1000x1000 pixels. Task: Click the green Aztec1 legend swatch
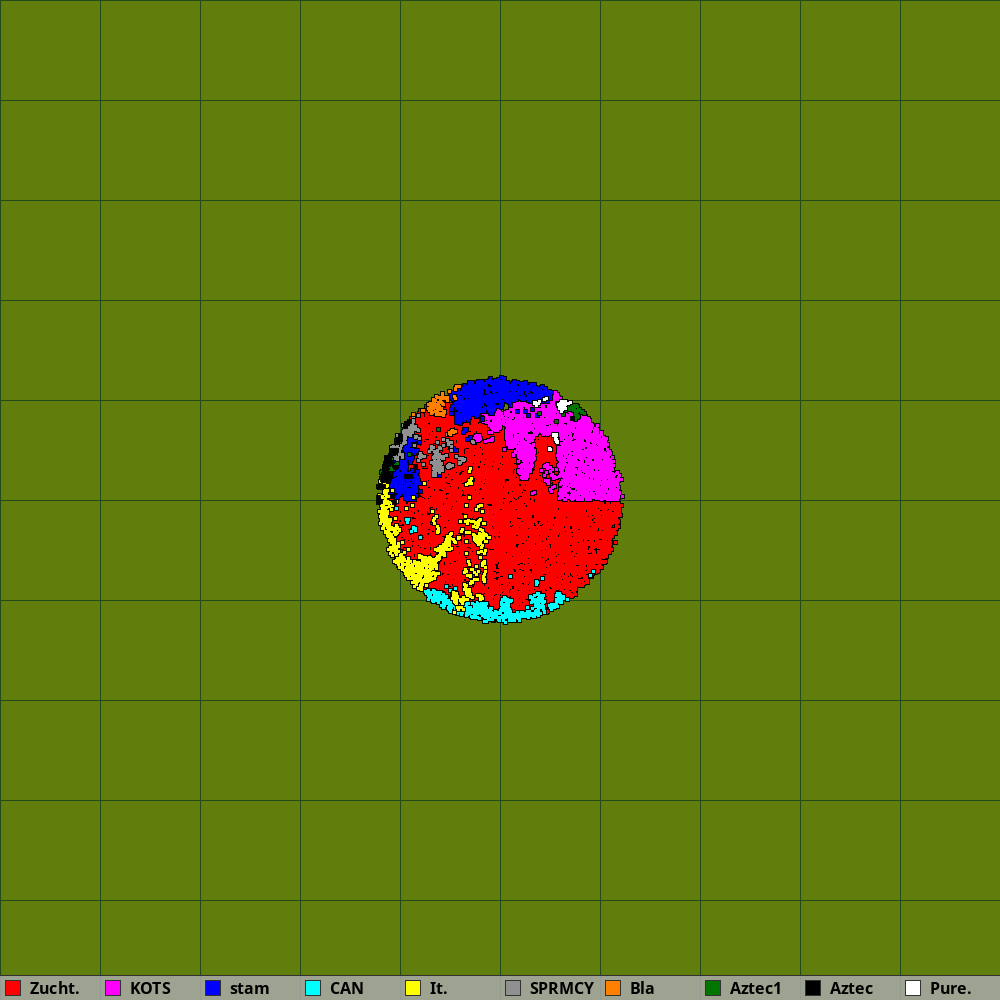(x=713, y=988)
